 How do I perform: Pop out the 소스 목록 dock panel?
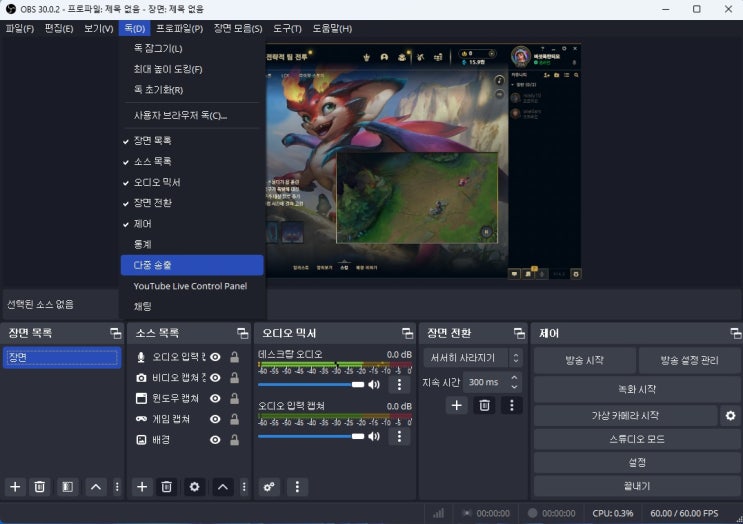(x=243, y=333)
